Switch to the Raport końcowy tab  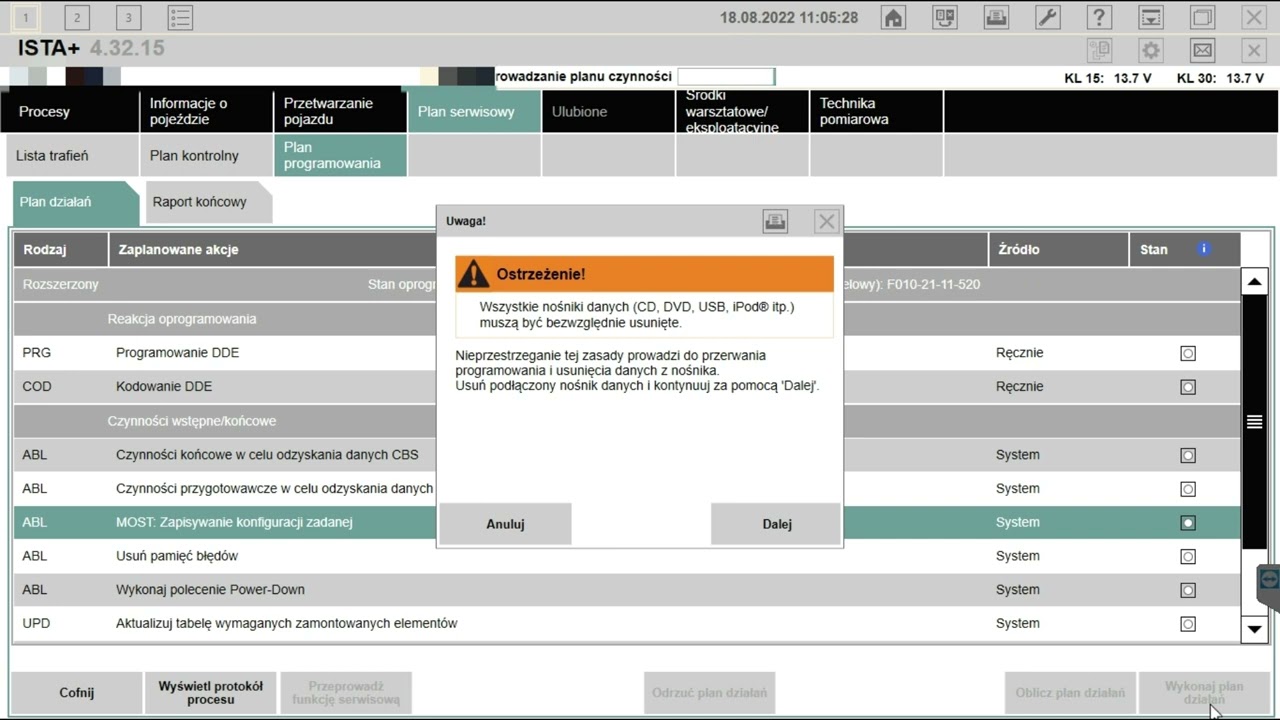coord(208,202)
